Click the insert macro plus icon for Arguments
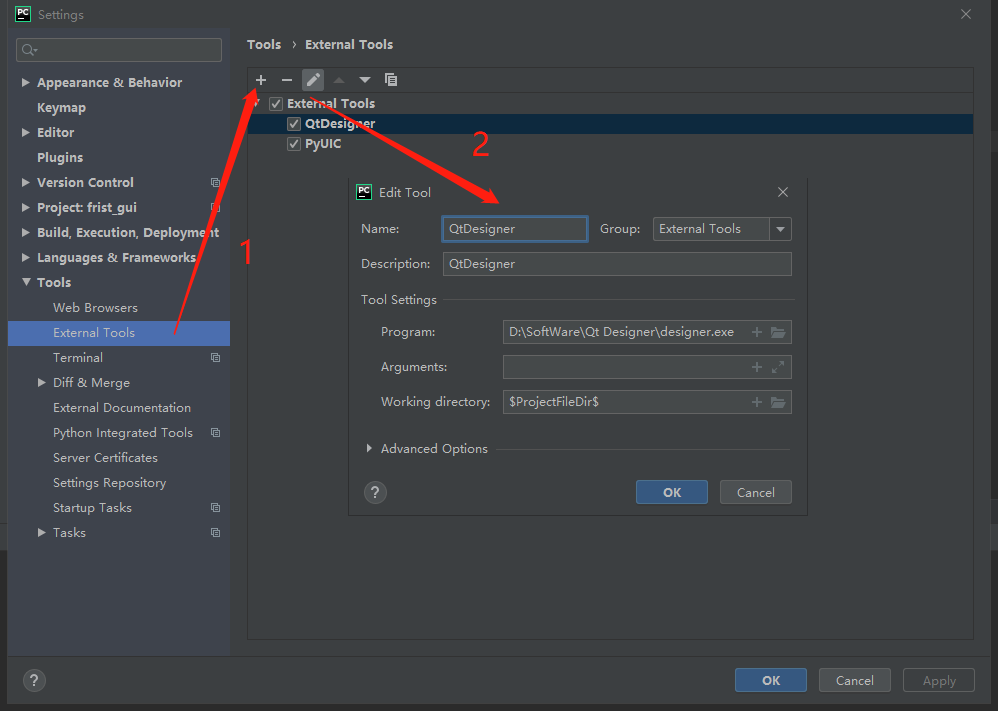The width and height of the screenshot is (998, 711). pos(757,367)
